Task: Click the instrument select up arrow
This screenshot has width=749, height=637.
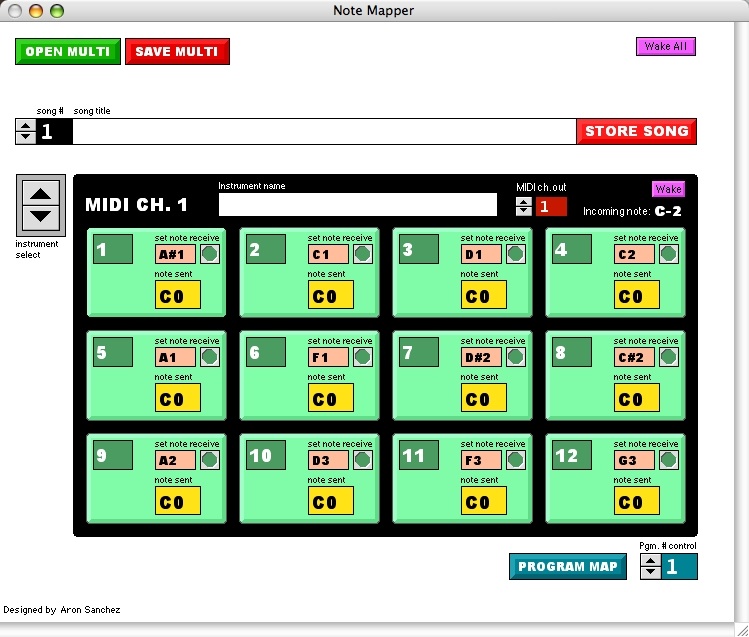Action: (41, 194)
